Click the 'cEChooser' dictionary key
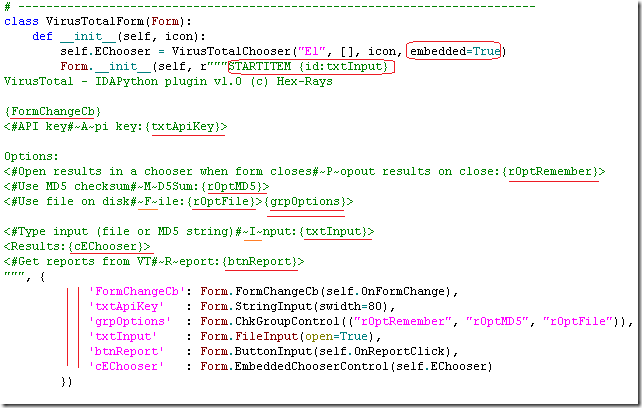This screenshot has width=642, height=408. 127,366
